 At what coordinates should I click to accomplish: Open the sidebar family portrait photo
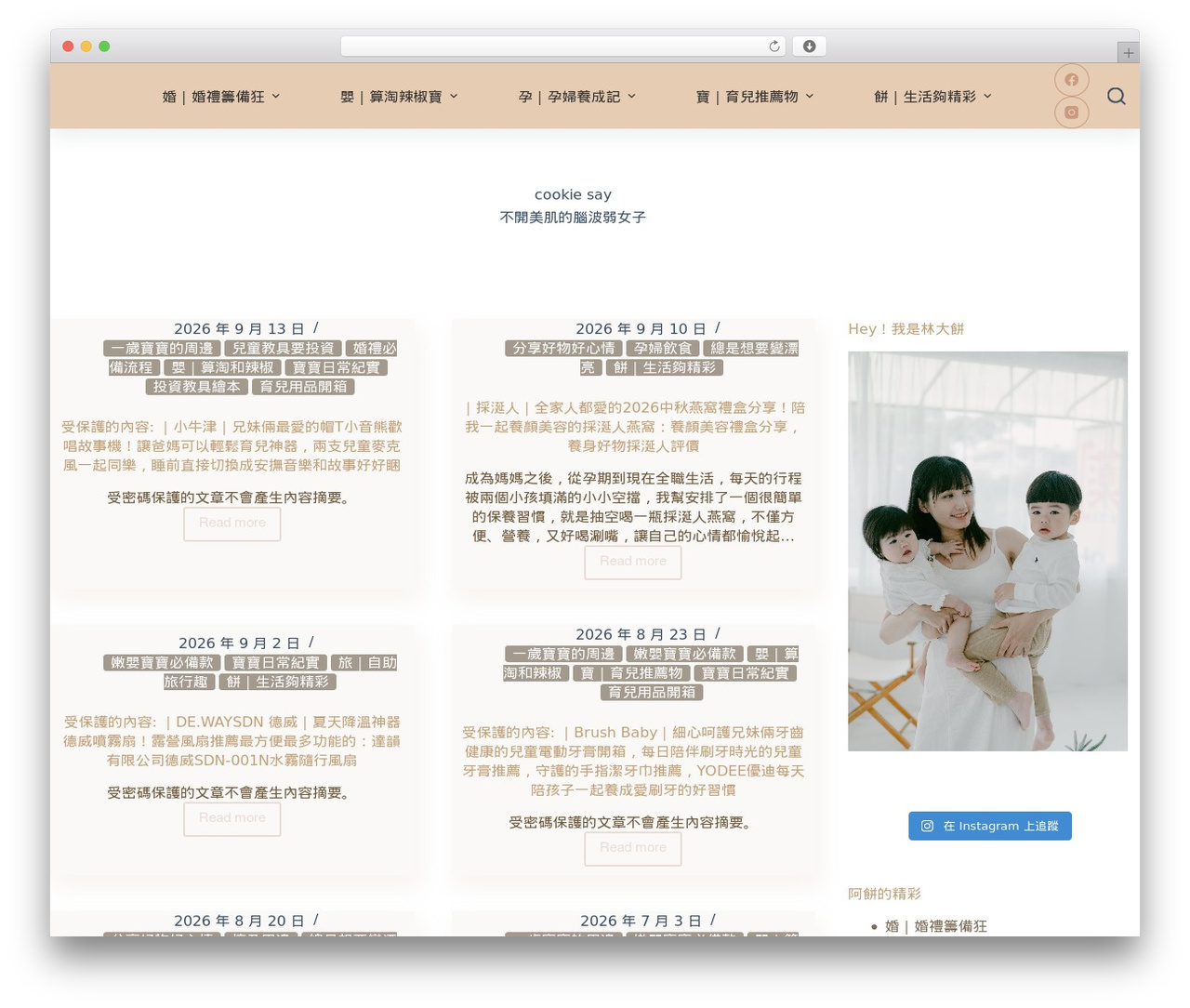(x=987, y=551)
